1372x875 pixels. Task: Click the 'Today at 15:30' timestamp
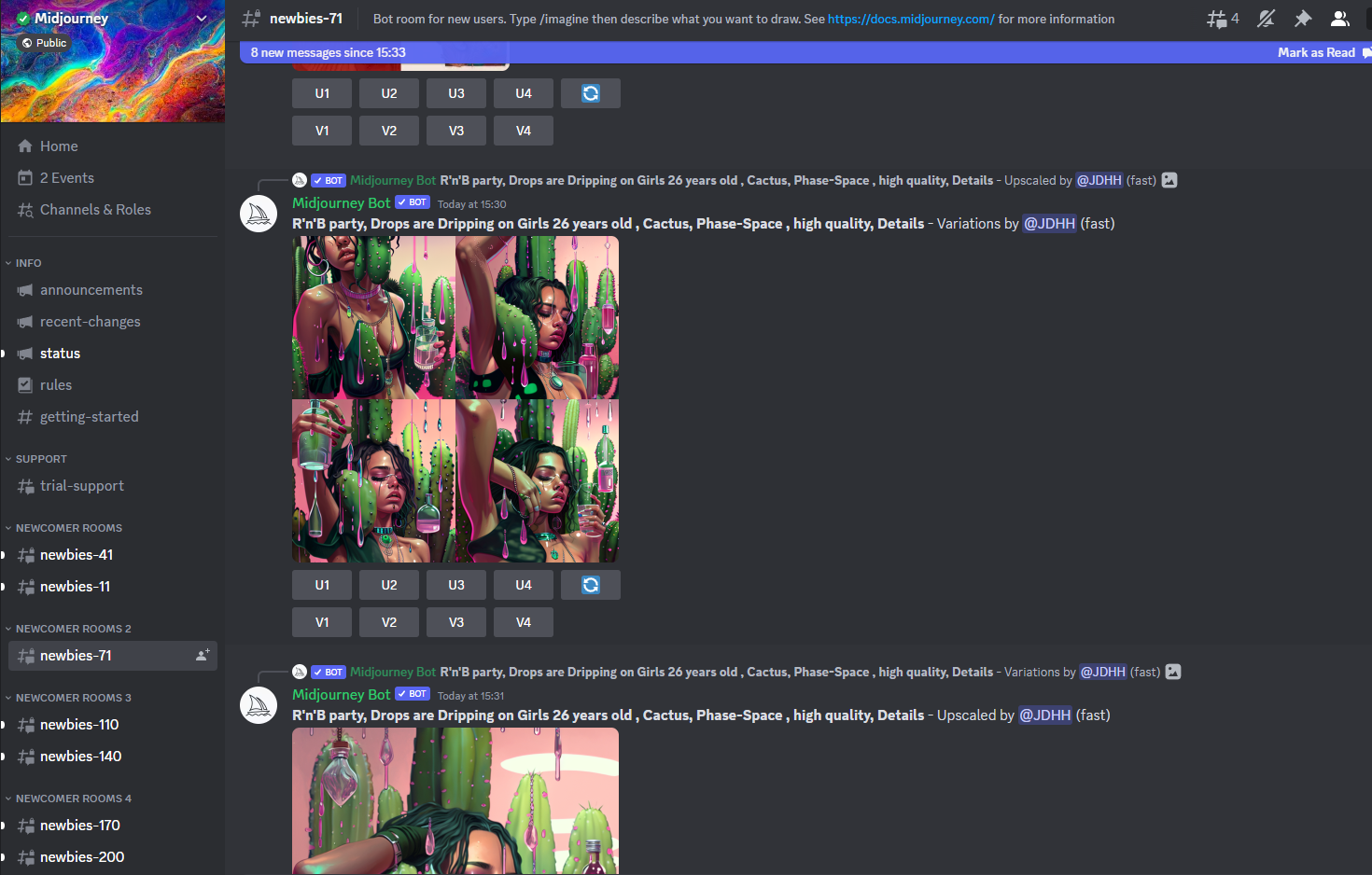click(x=472, y=204)
